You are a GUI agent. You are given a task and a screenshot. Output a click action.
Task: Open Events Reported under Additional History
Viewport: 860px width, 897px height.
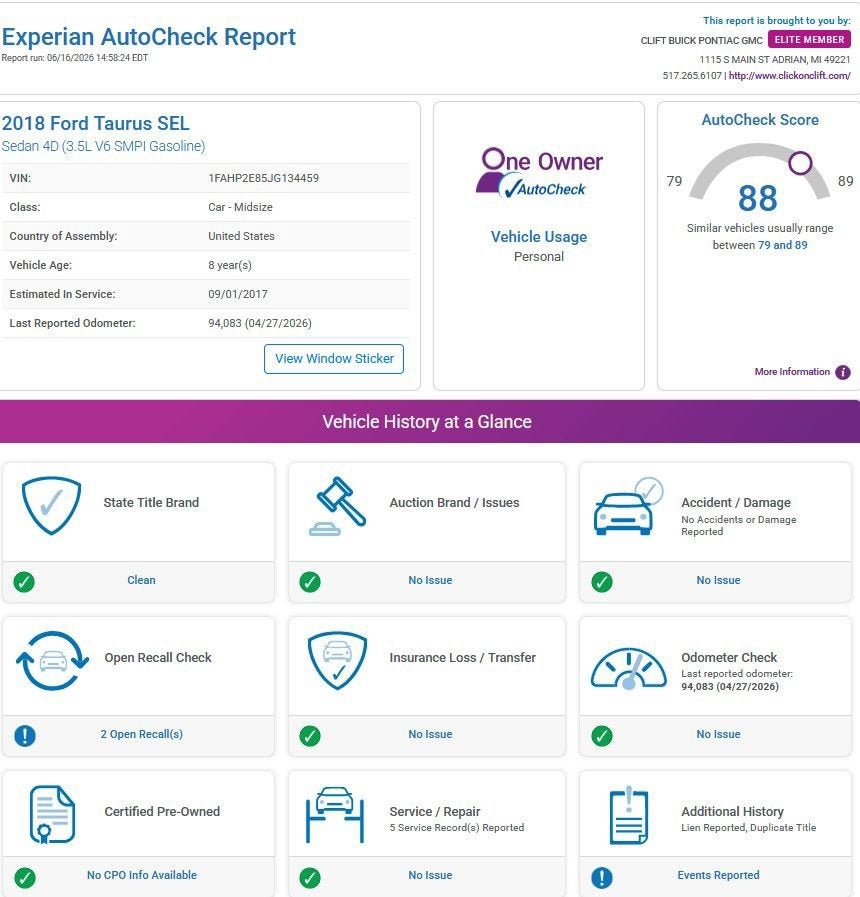click(x=718, y=875)
